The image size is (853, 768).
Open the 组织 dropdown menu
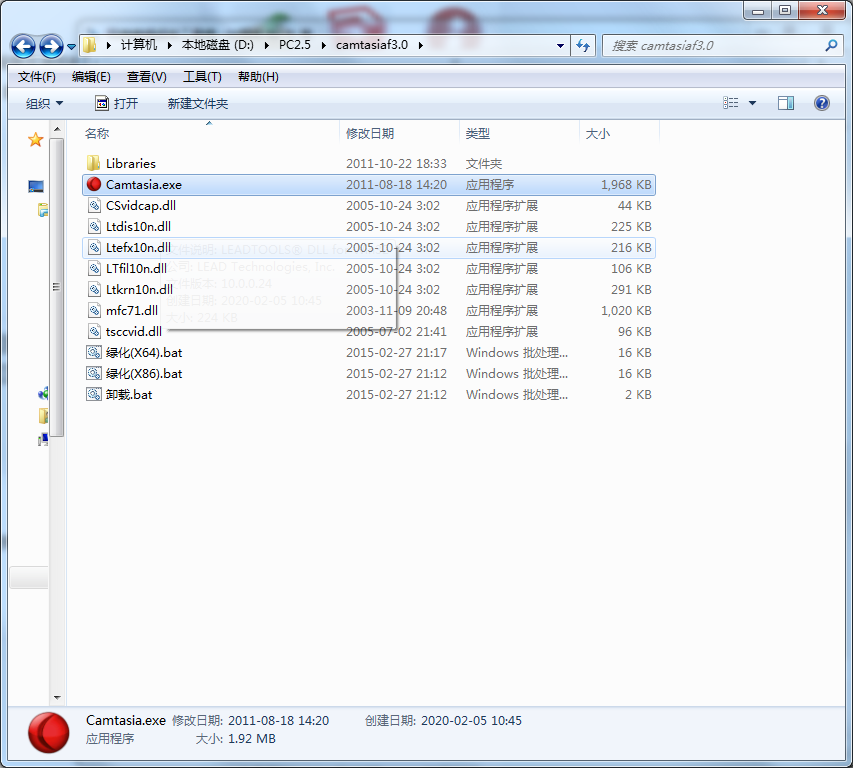[45, 103]
